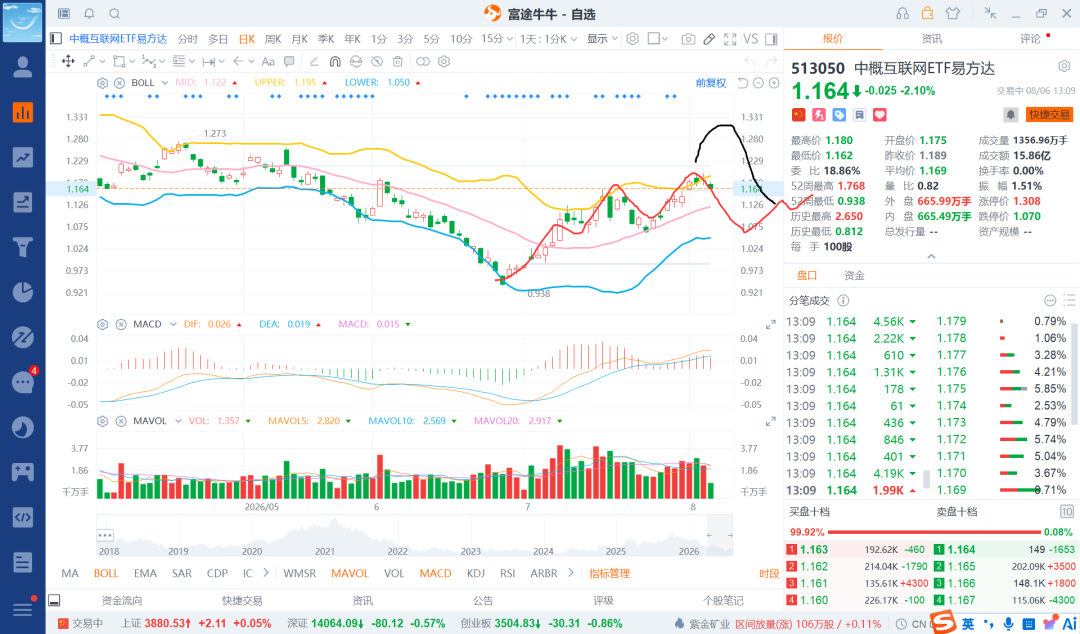
Task: Toggle the heart favorite icon for 513050
Action: (880, 114)
